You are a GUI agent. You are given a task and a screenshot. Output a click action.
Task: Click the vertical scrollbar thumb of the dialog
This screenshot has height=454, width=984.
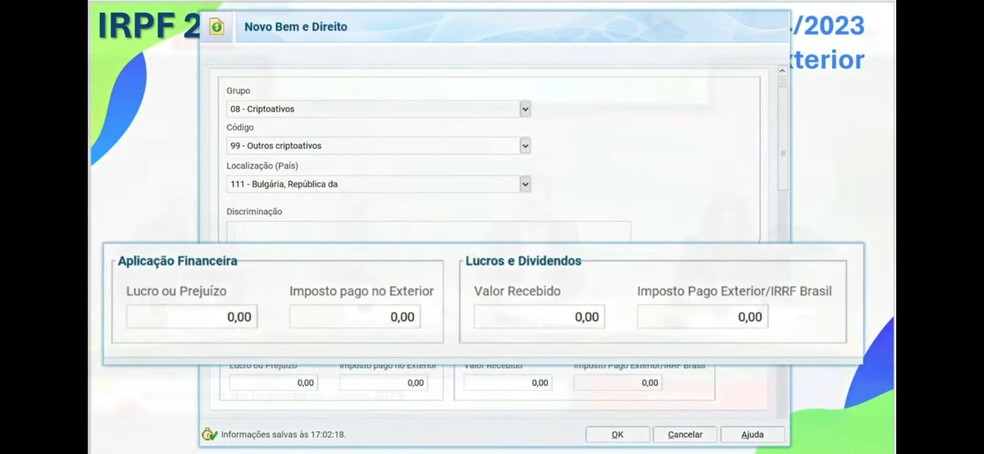(783, 138)
